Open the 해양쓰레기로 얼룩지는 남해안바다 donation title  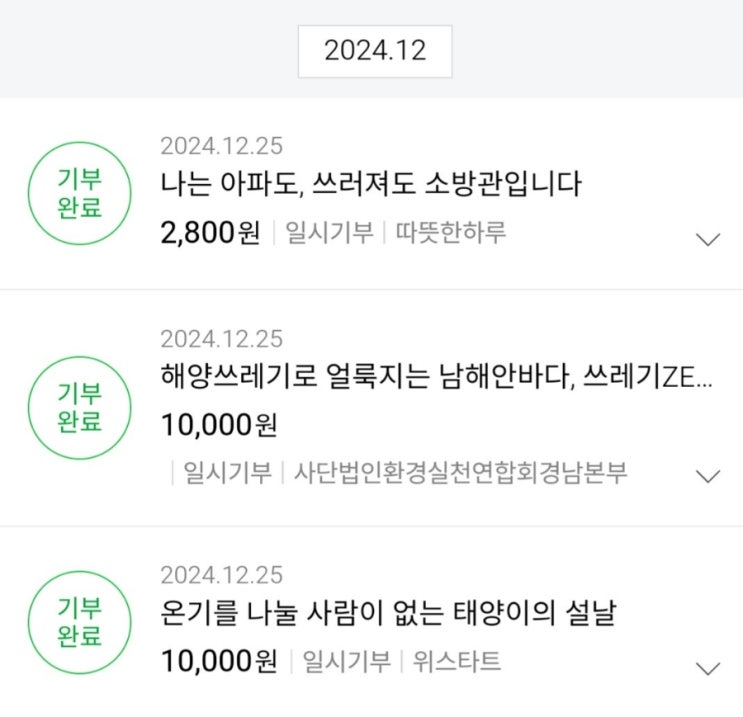[436, 378]
